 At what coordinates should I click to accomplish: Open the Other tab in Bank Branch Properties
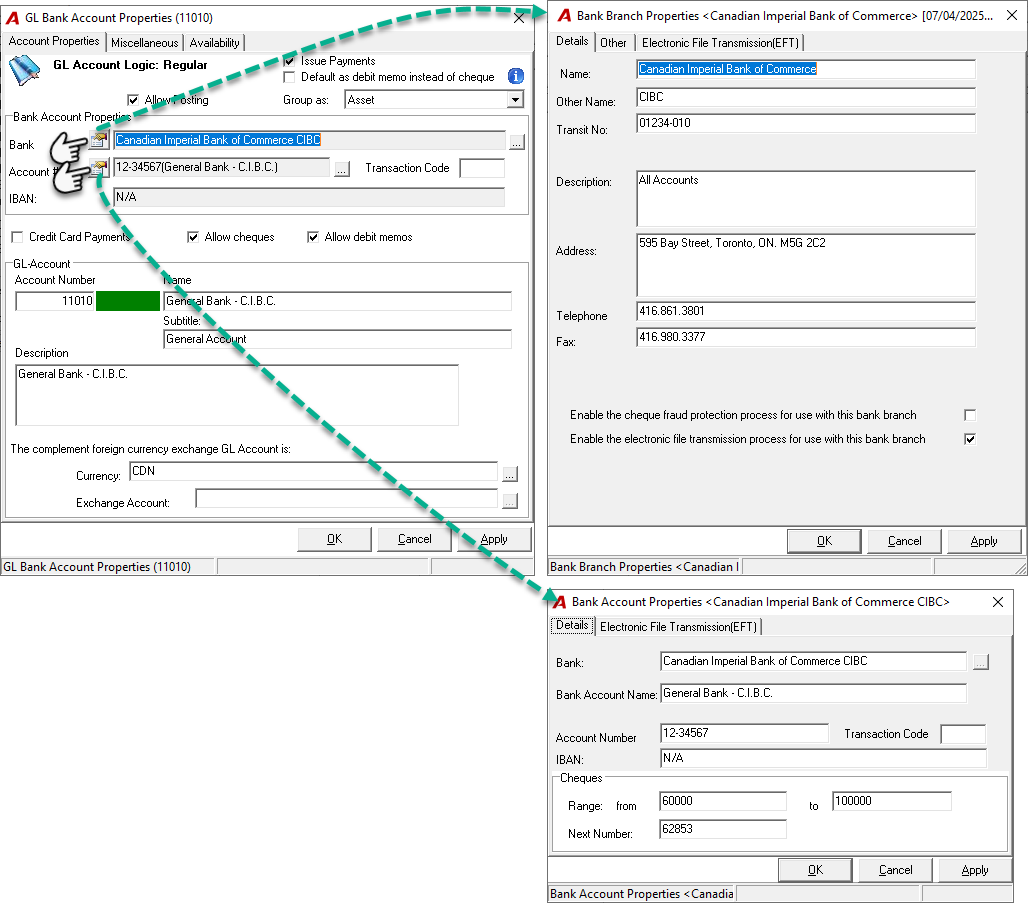(613, 43)
